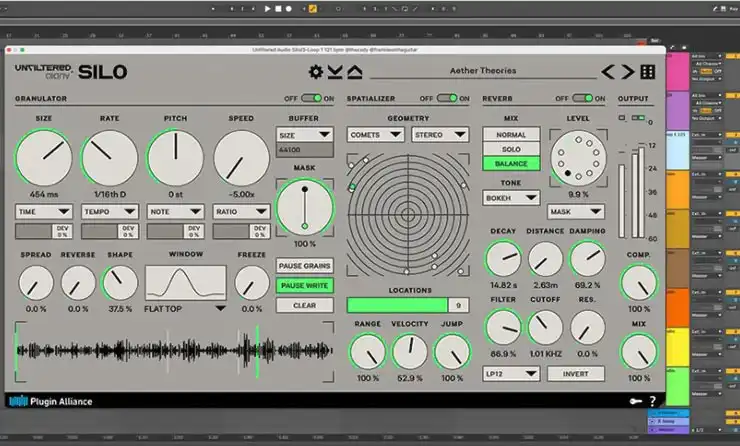Image resolution: width=740 pixels, height=446 pixels.
Task: Open the BOKEH tone dropdown
Action: point(511,198)
